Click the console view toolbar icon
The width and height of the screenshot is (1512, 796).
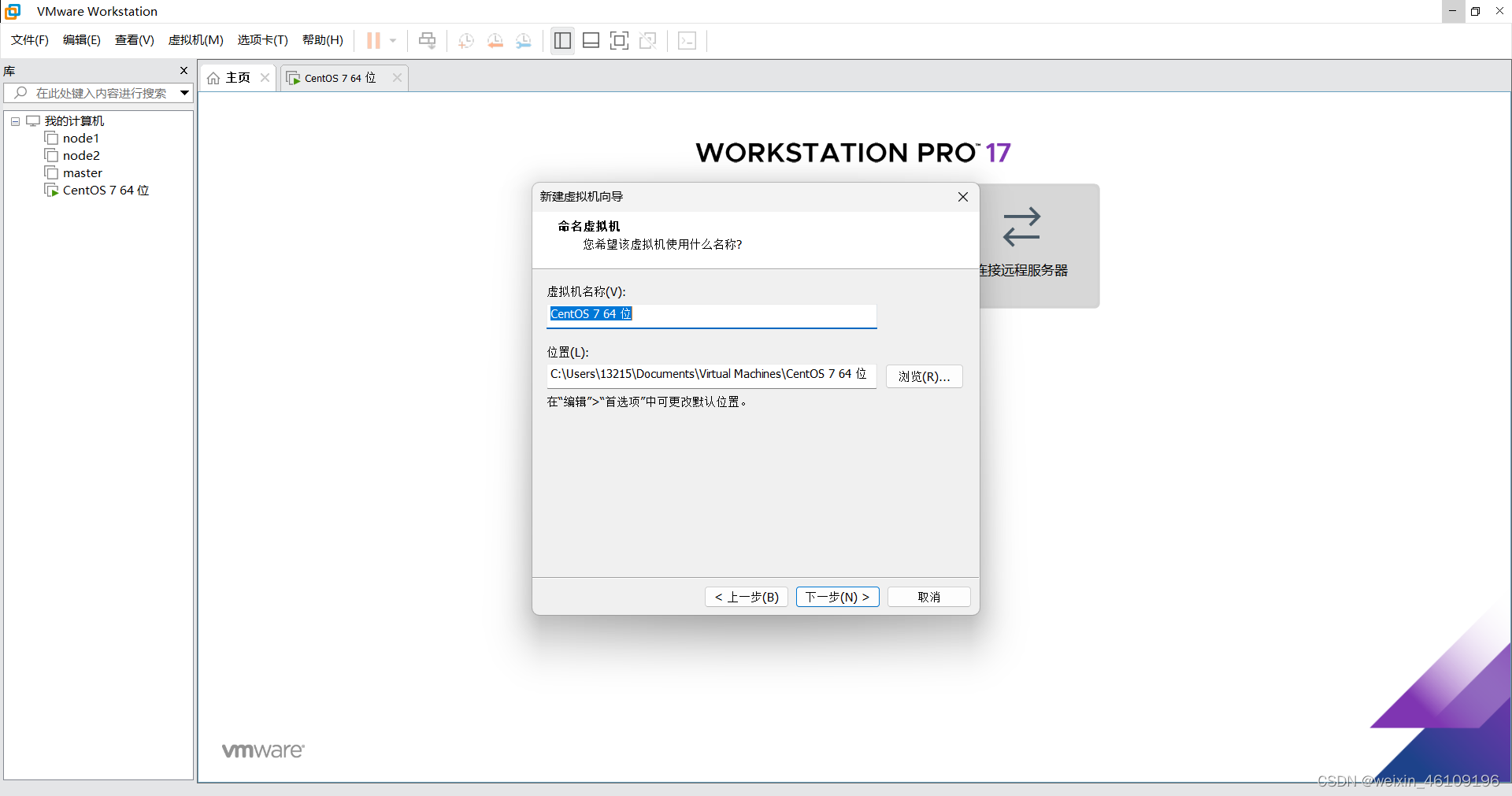tap(687, 41)
